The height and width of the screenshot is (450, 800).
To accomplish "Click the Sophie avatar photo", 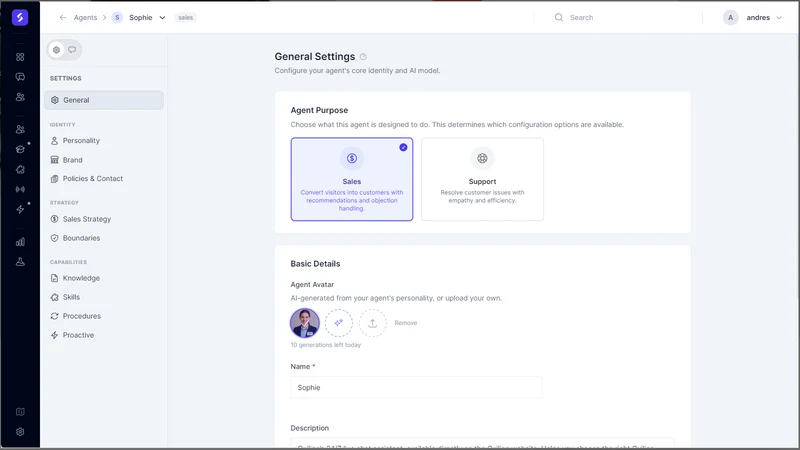I will (305, 323).
